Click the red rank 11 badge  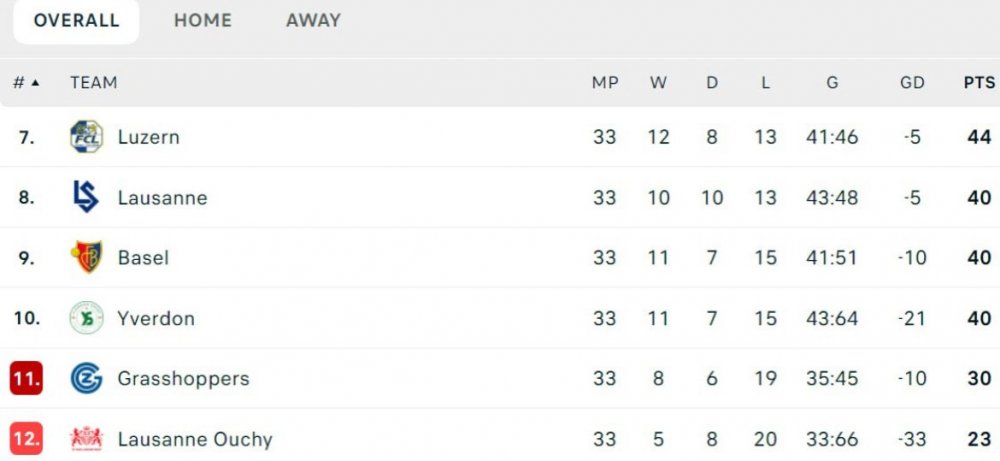[26, 378]
